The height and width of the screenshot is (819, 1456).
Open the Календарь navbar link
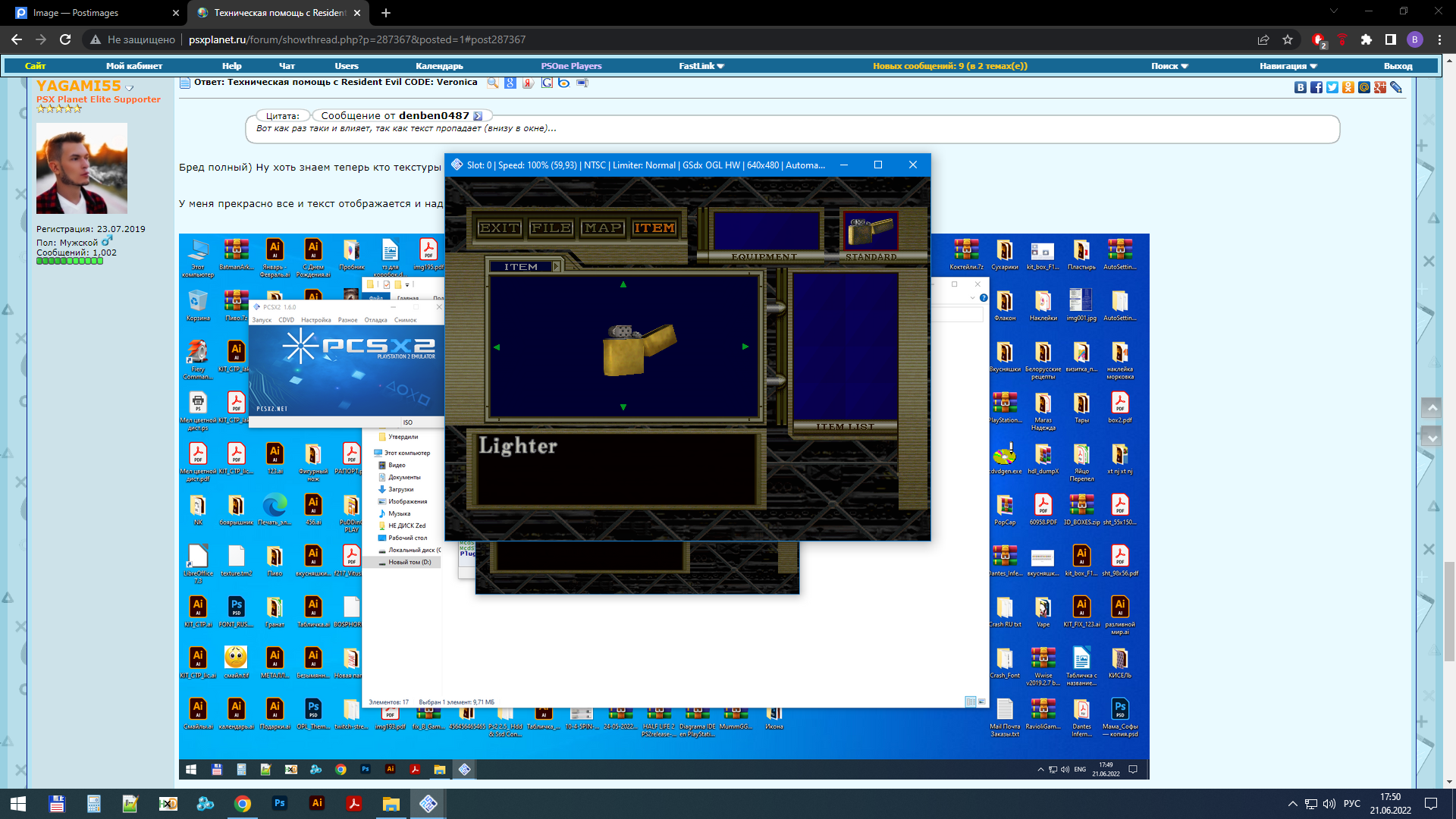(x=439, y=66)
